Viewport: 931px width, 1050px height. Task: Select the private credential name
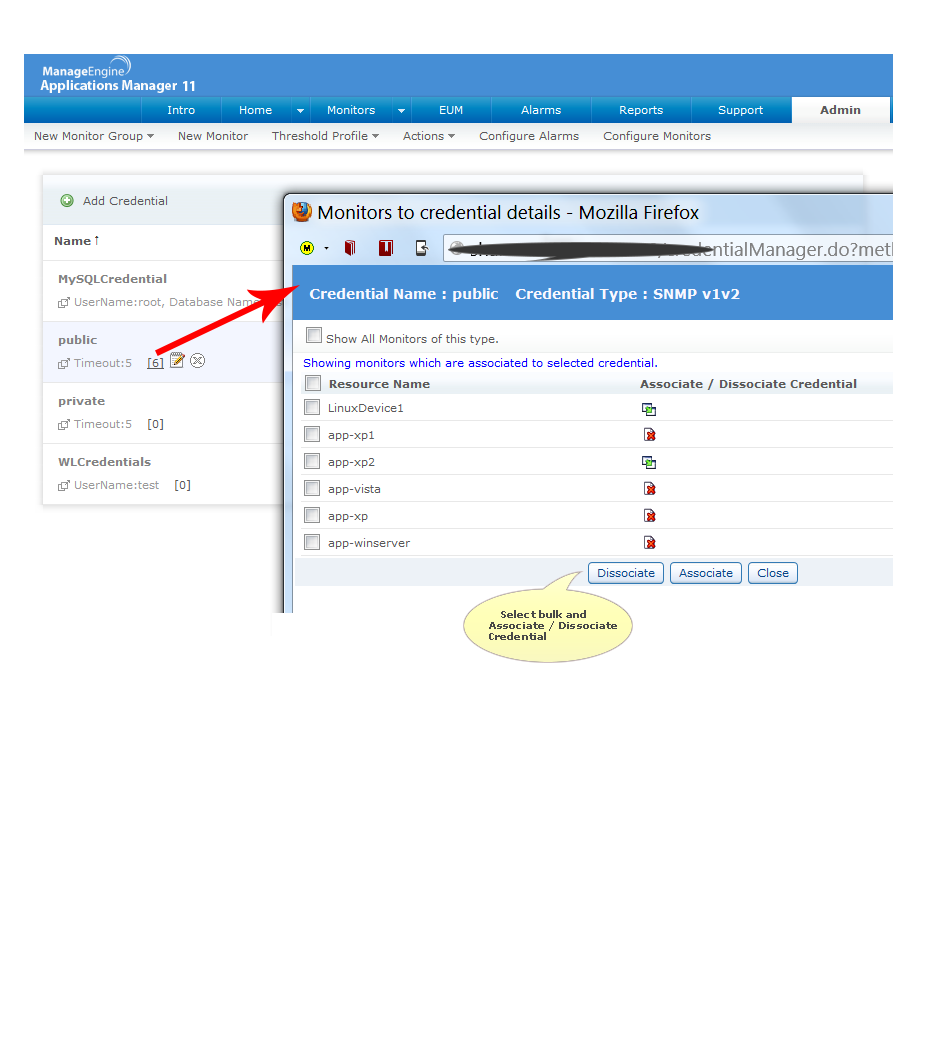coord(82,401)
